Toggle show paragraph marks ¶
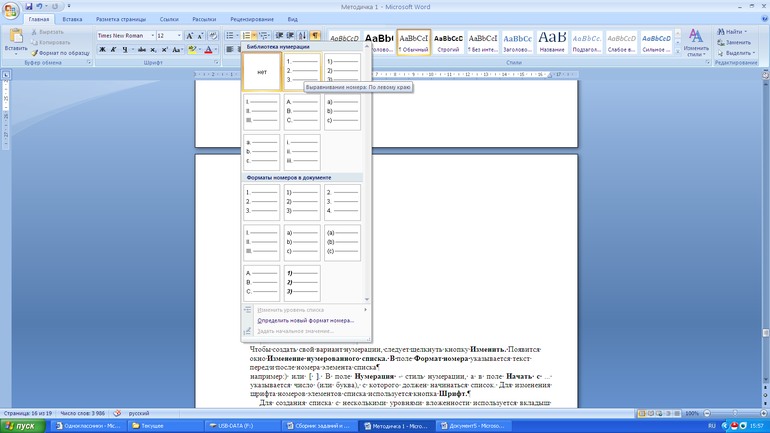 (315, 36)
